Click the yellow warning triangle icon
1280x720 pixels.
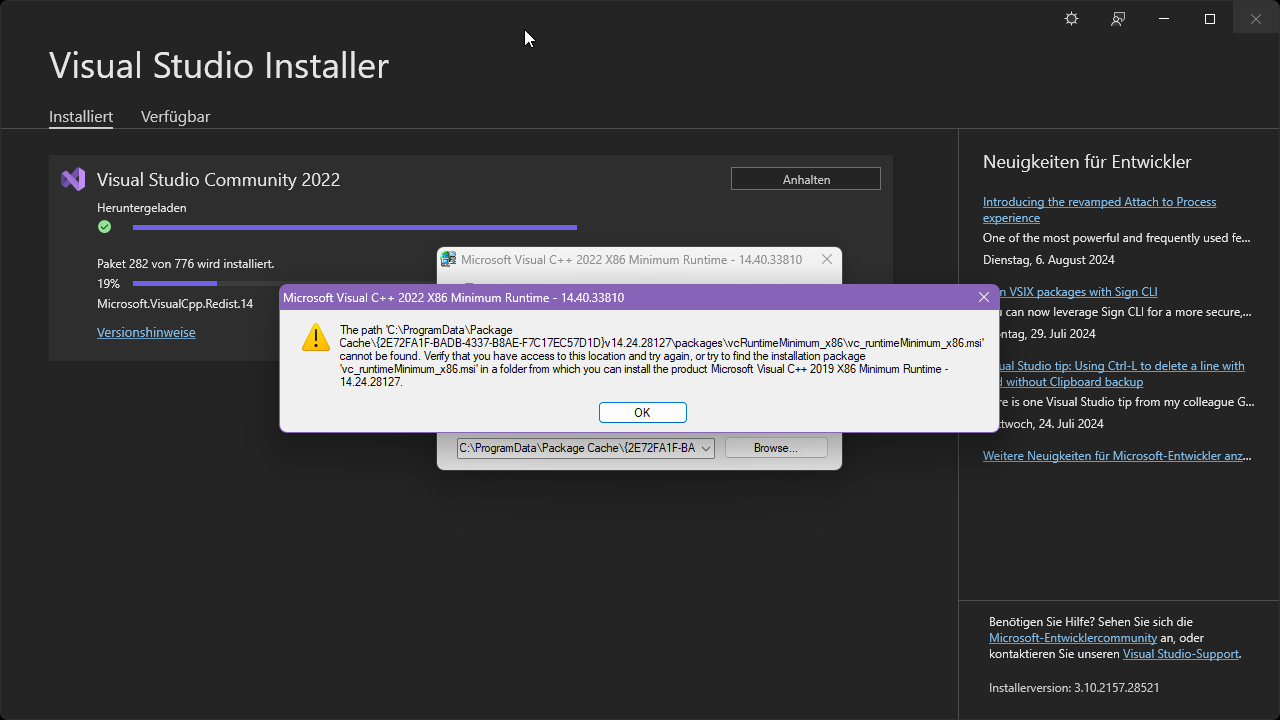click(x=316, y=337)
